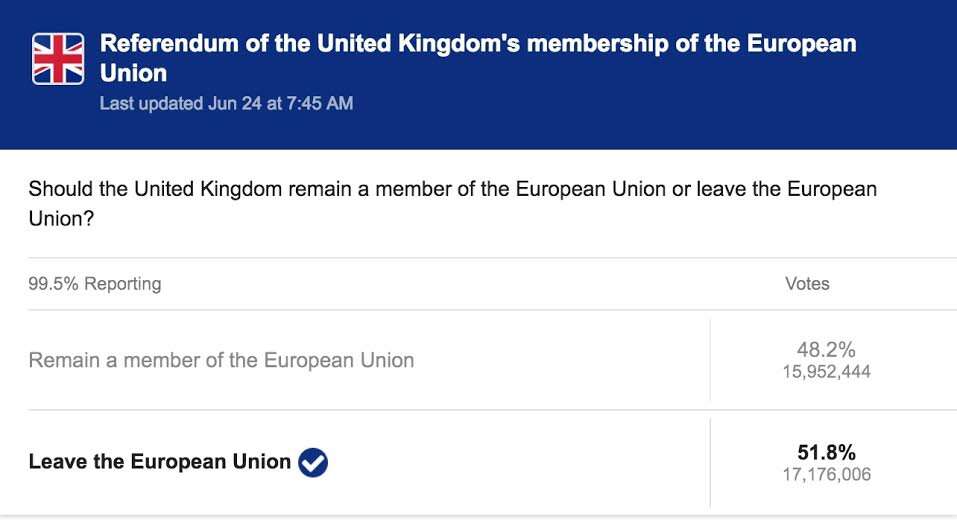The width and height of the screenshot is (957, 523).
Task: Select the referendum question text
Action: pyautogui.click(x=452, y=189)
